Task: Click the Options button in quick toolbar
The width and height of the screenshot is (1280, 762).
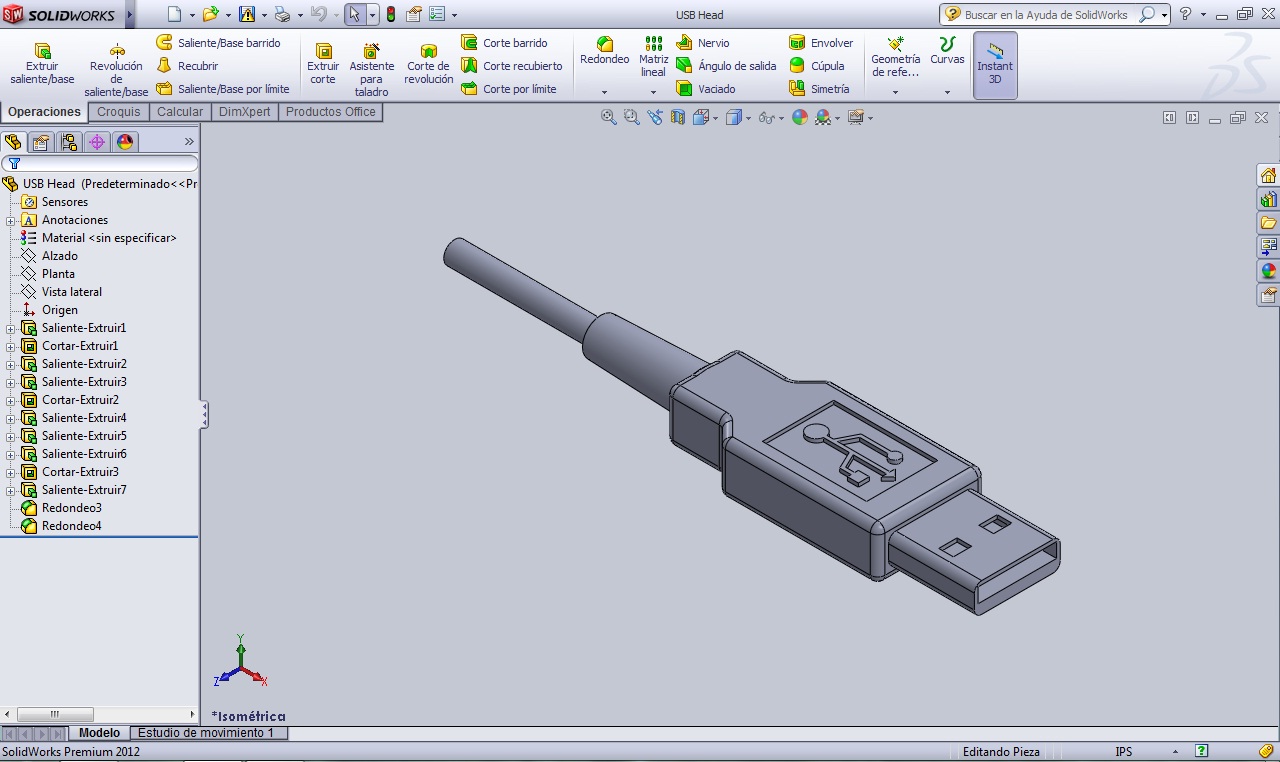Action: (x=437, y=15)
